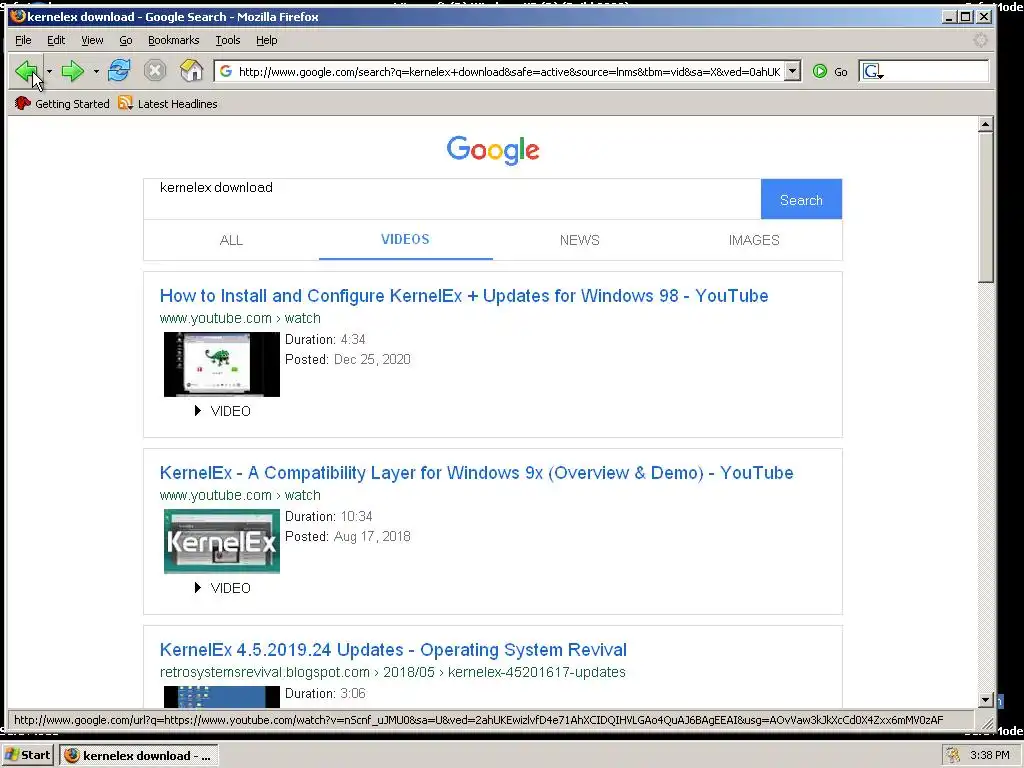The width and height of the screenshot is (1024, 768).
Task: Open the Forward button history dropdown arrow
Action: pyautogui.click(x=96, y=71)
